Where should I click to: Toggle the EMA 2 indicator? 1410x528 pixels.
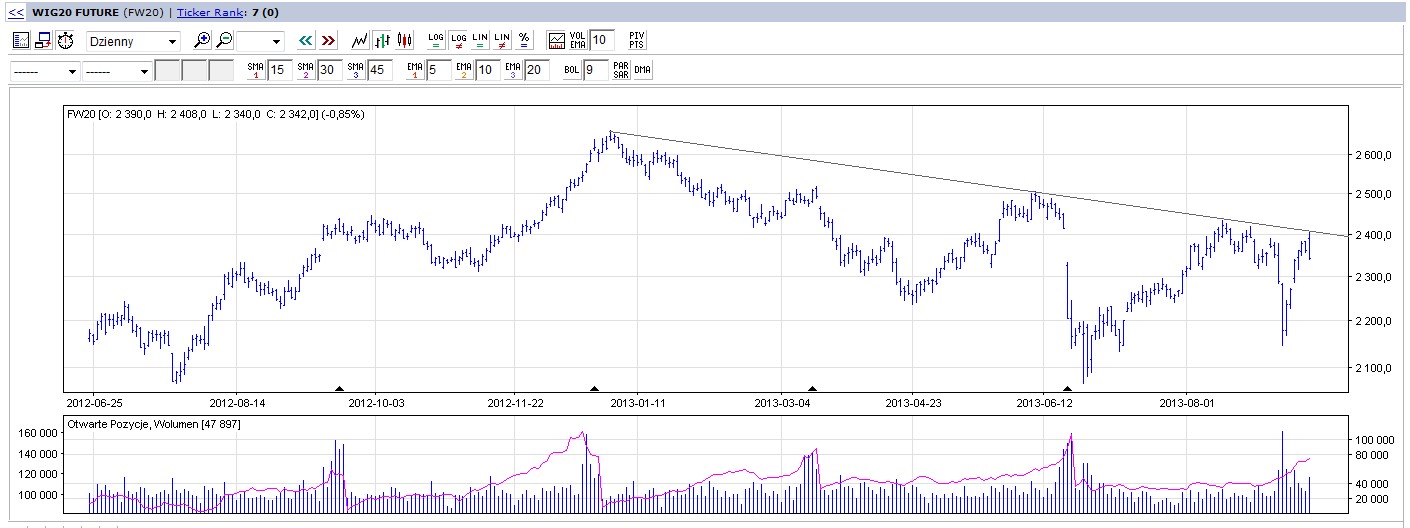click(x=464, y=71)
